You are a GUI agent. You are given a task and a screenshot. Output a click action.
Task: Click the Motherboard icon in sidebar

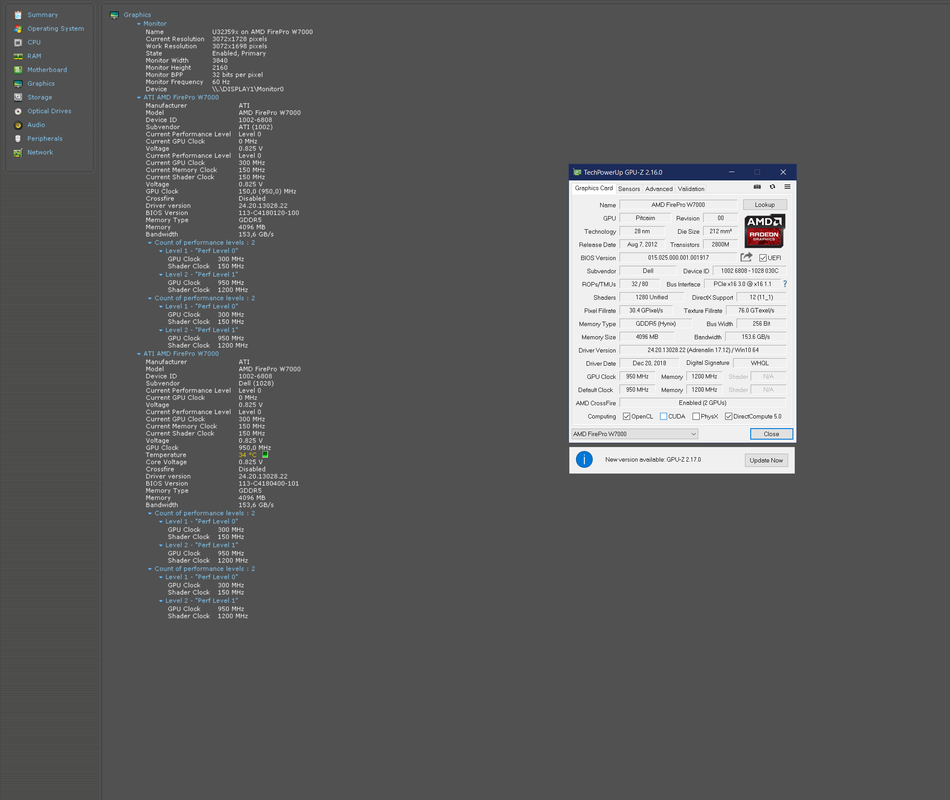coord(18,70)
